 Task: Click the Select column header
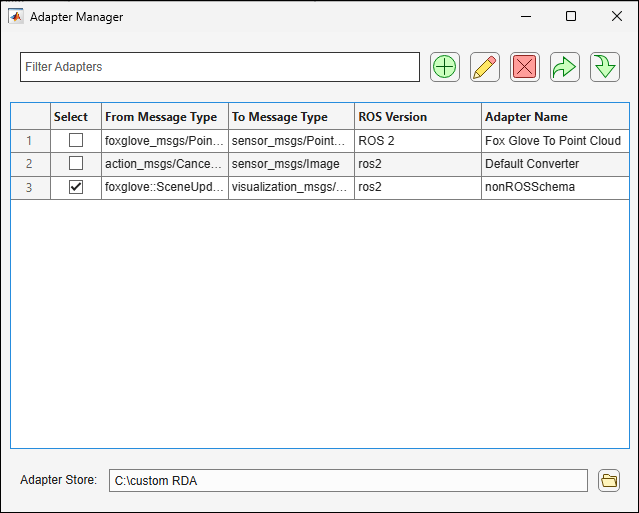pos(76,117)
